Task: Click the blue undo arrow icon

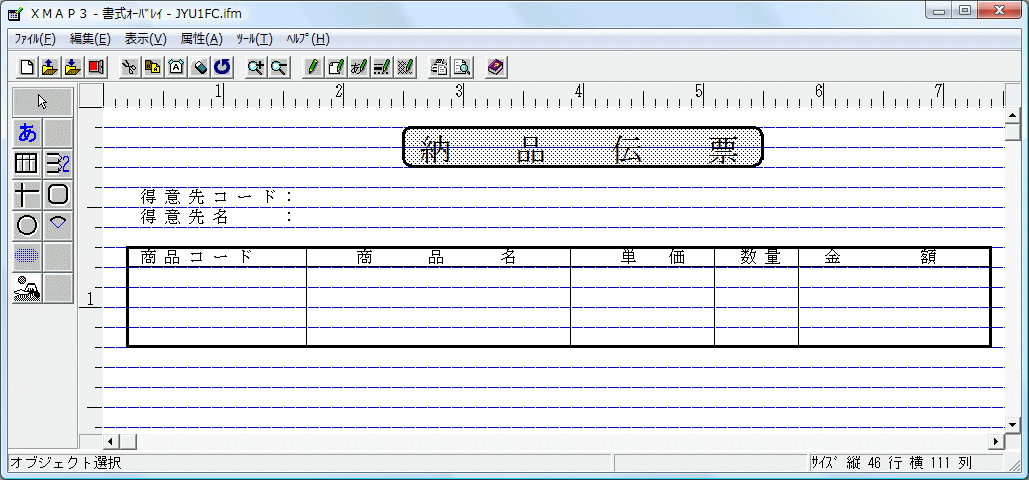Action: [x=223, y=66]
